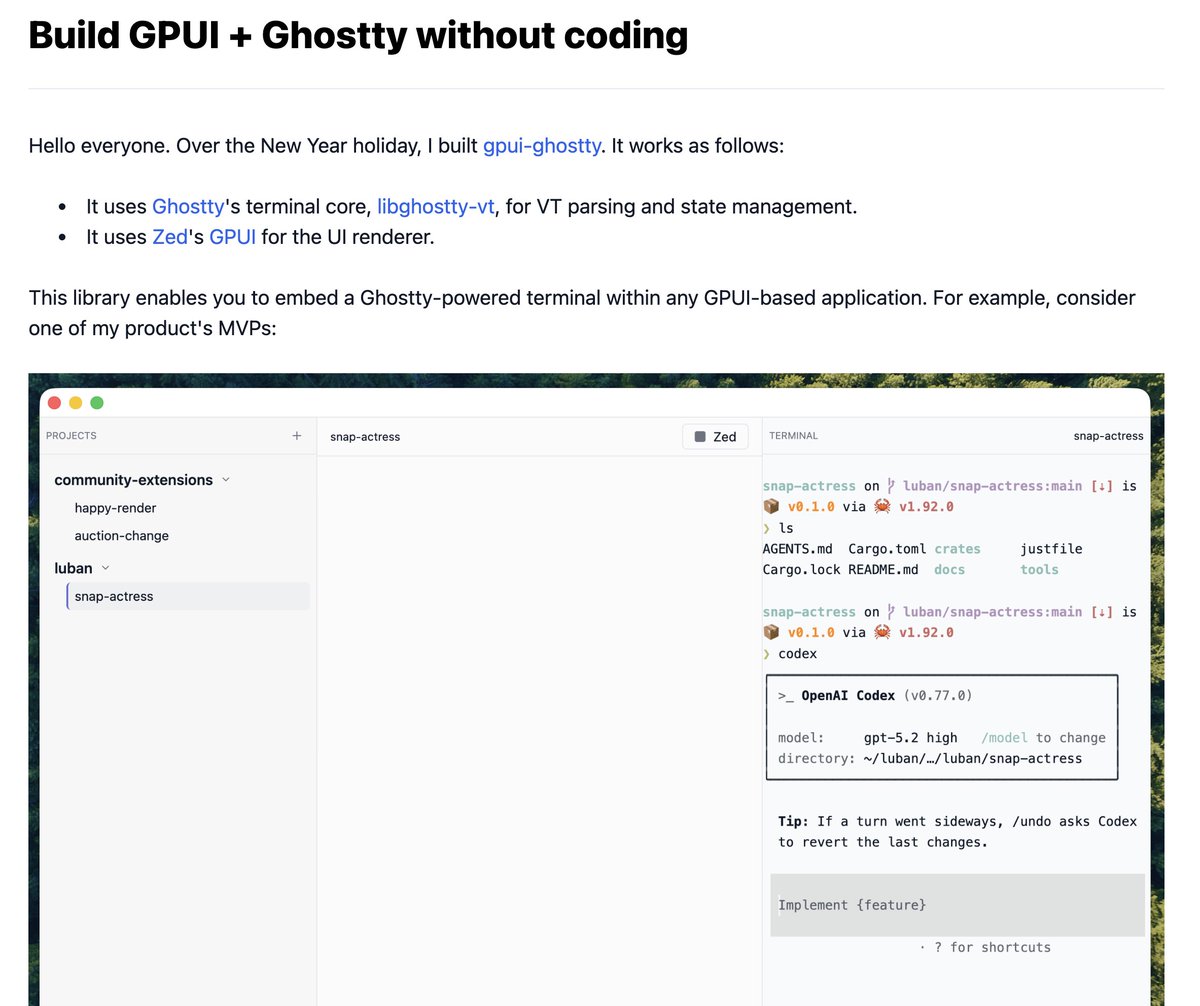1200x1006 pixels.
Task: Click snap-actress label in terminal header
Action: click(1108, 436)
